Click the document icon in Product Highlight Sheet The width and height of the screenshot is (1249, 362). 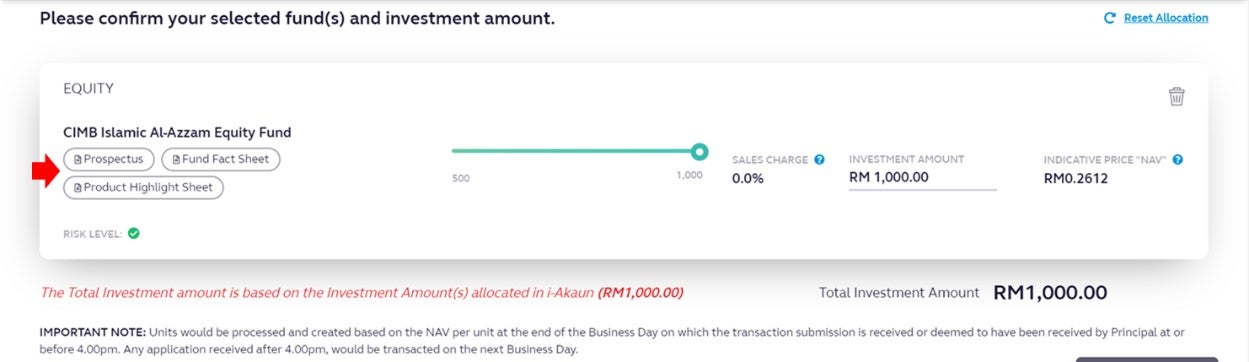point(78,187)
